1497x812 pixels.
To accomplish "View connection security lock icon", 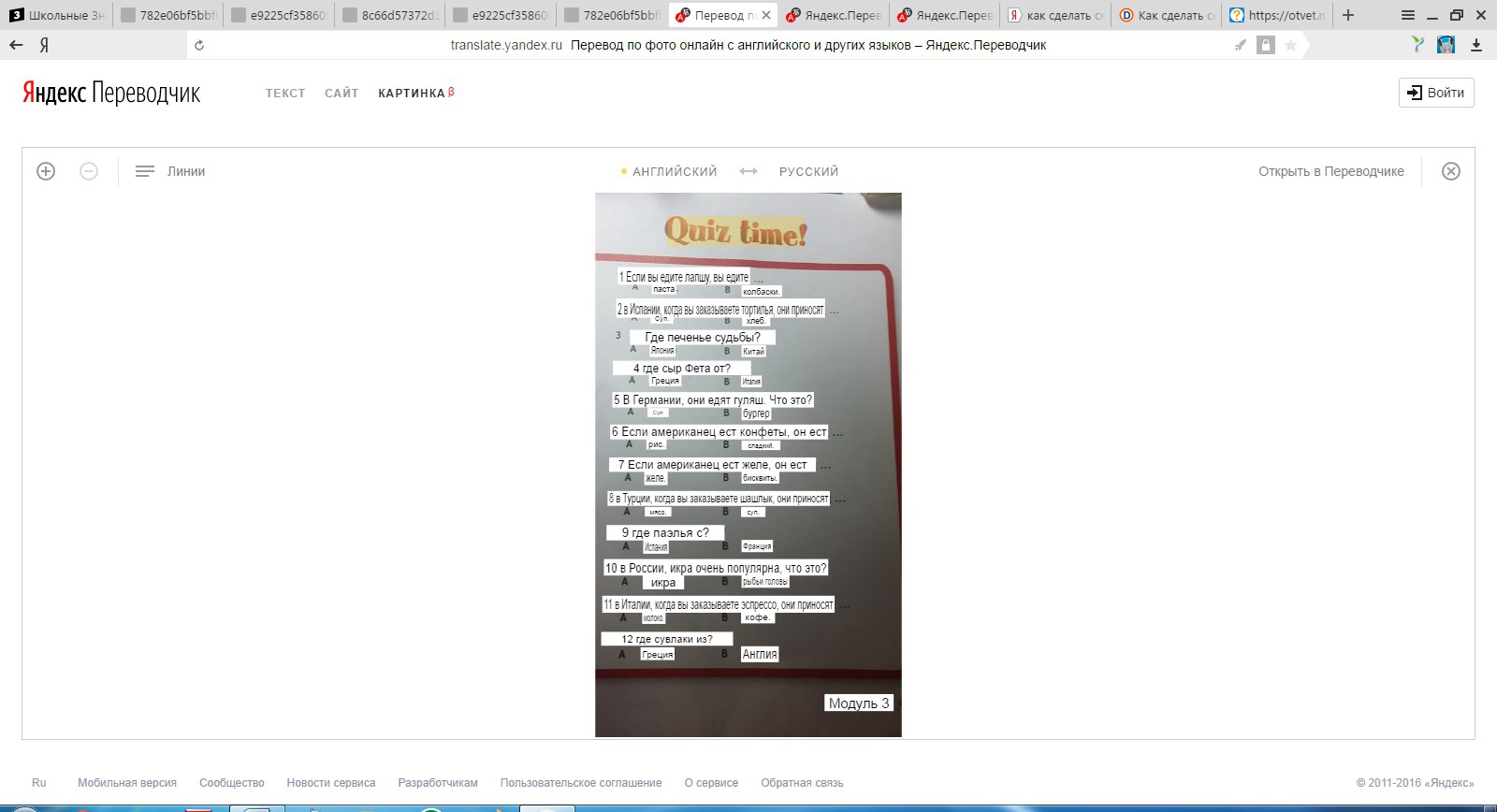I will pyautogui.click(x=1265, y=45).
